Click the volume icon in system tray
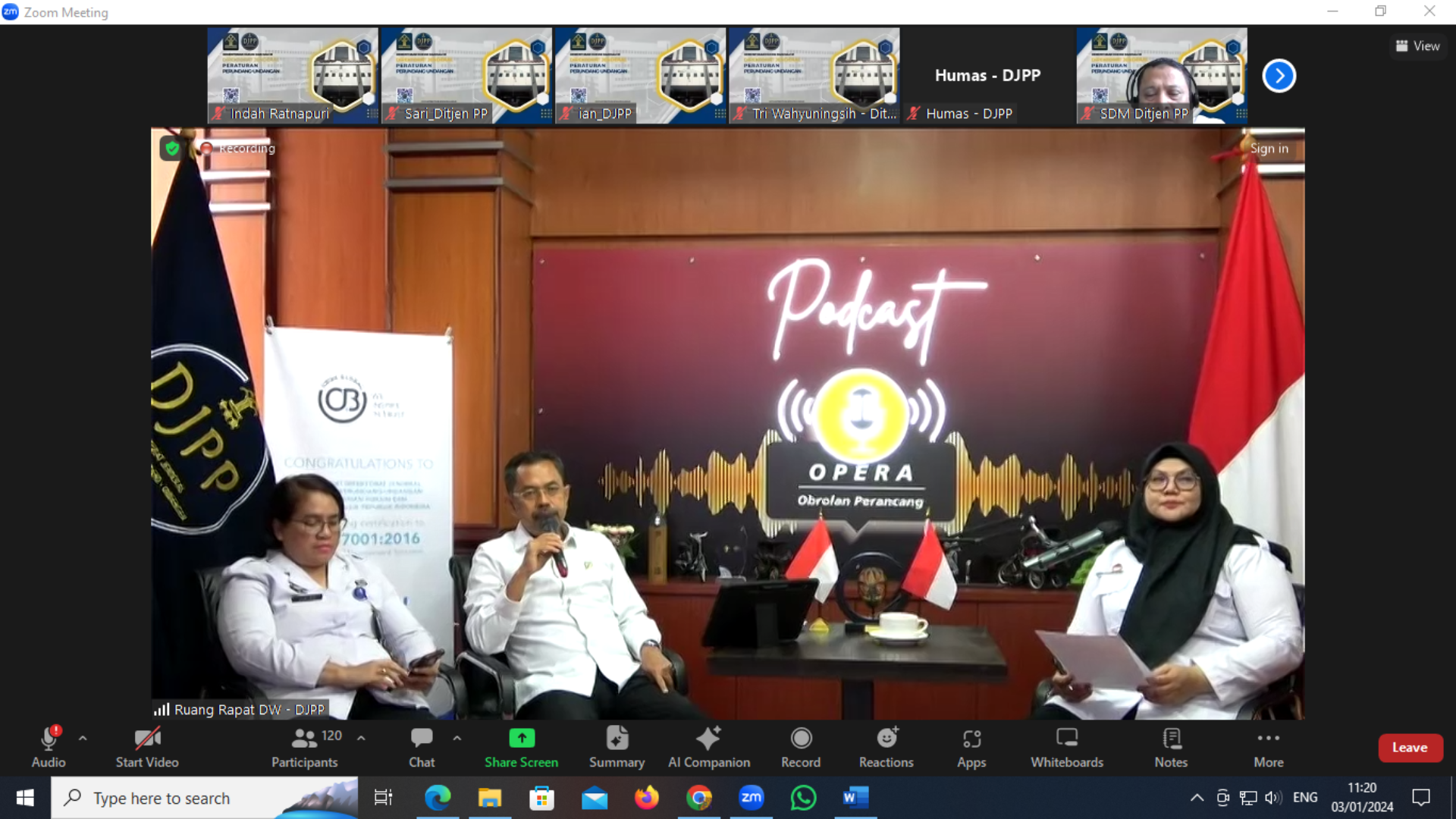Screen dimensions: 1456x819 [x=1273, y=798]
